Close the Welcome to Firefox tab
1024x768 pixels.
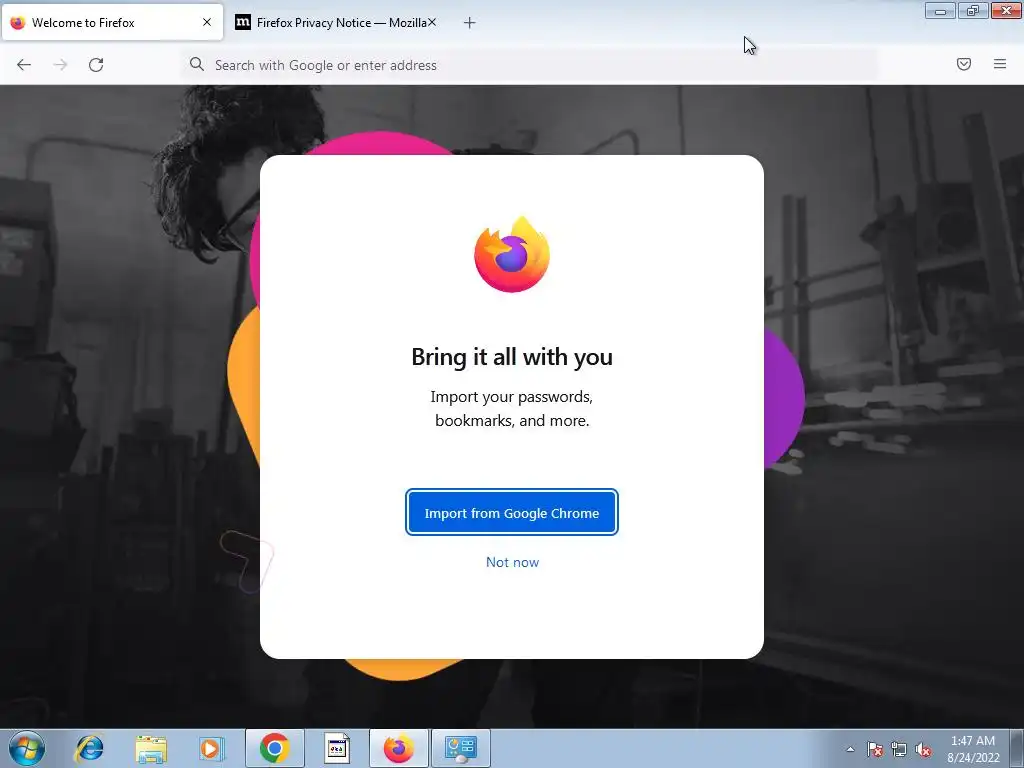point(206,22)
